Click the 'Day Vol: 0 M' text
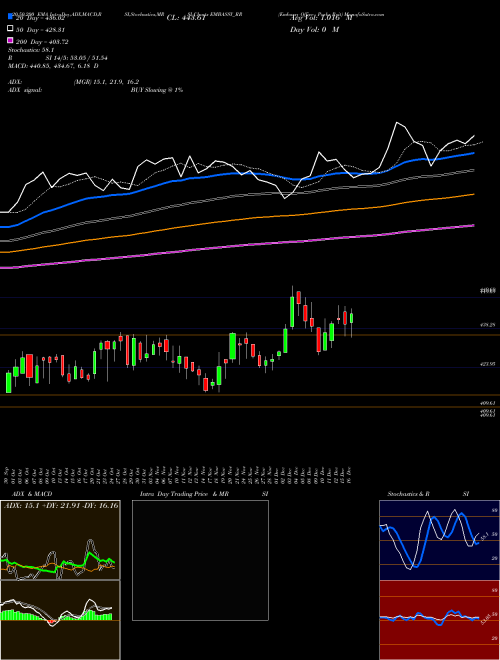Image resolution: width=500 pixels, height=660 pixels. [314, 30]
